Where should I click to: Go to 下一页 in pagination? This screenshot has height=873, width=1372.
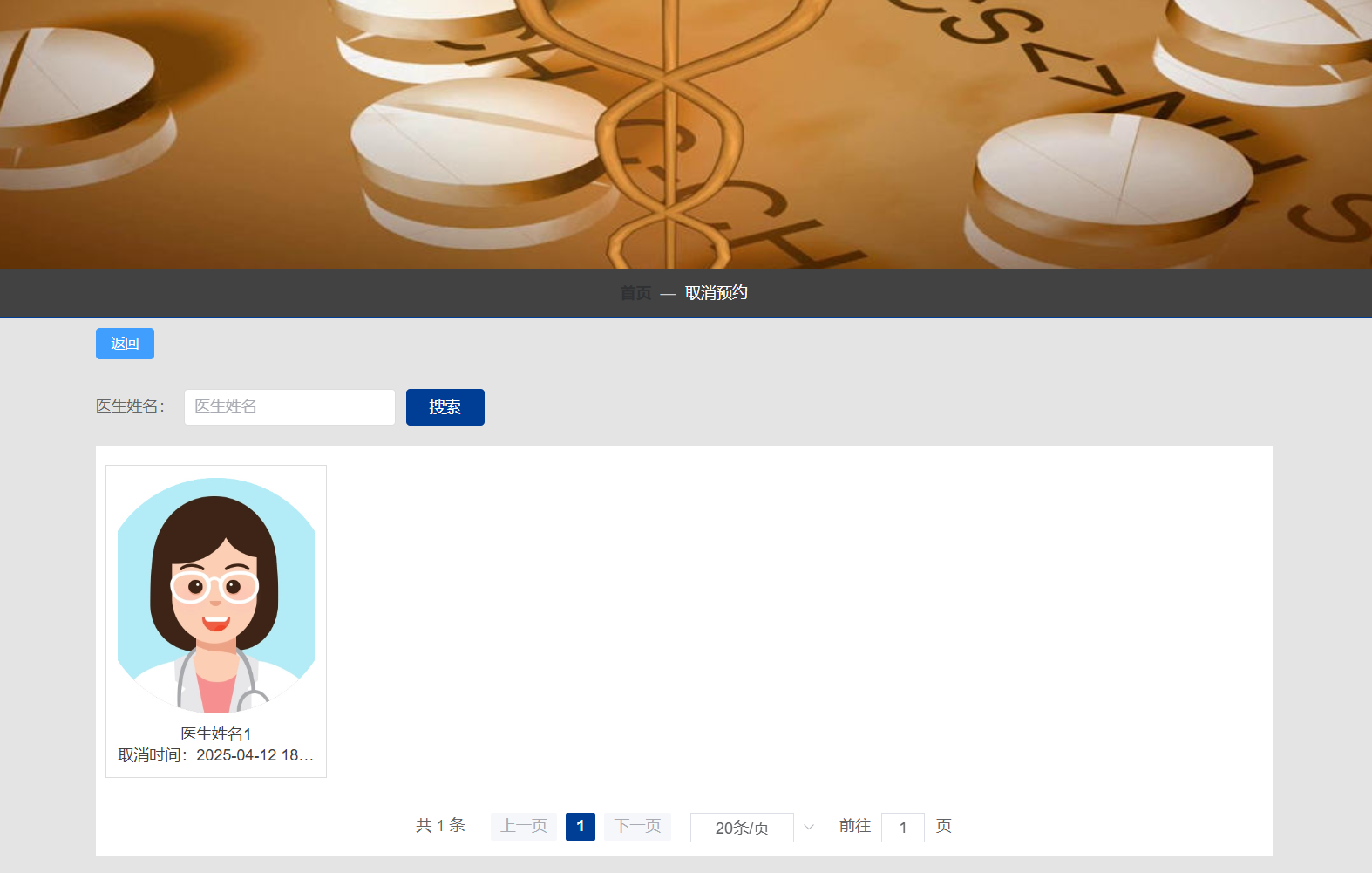(x=637, y=826)
